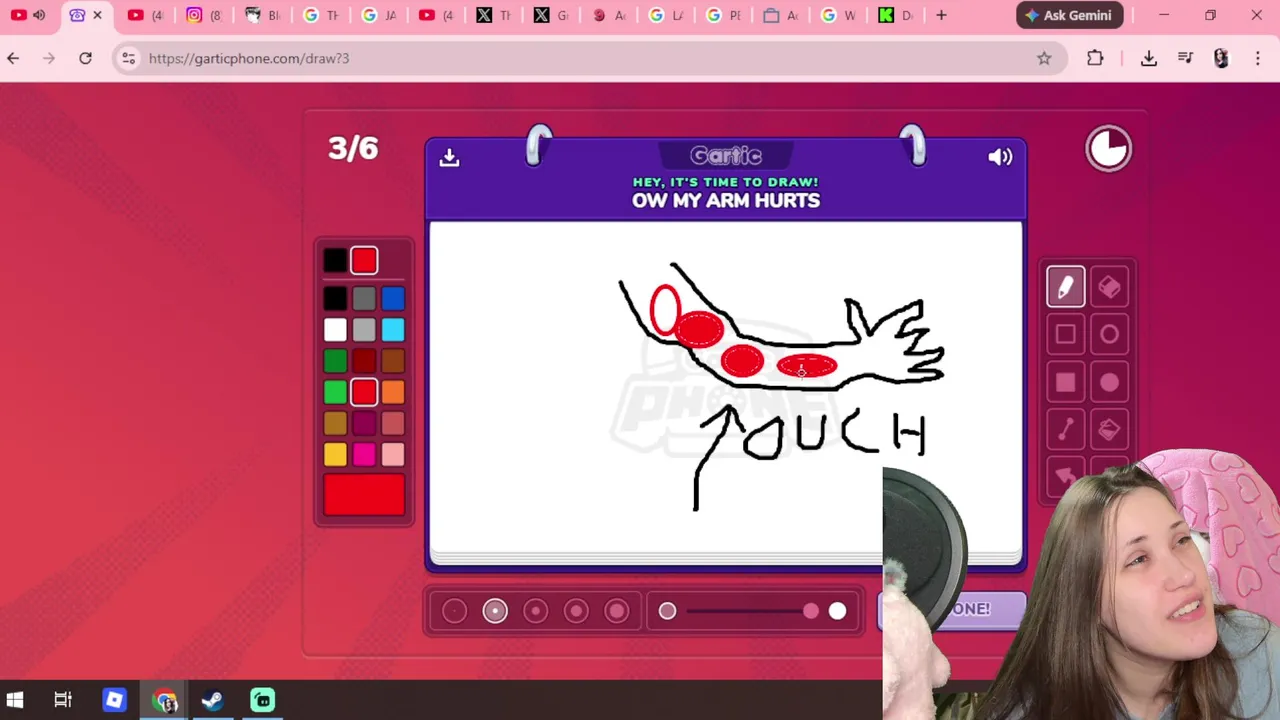Bookmark this page with the star icon
This screenshot has width=1280, height=720.
click(x=1044, y=58)
